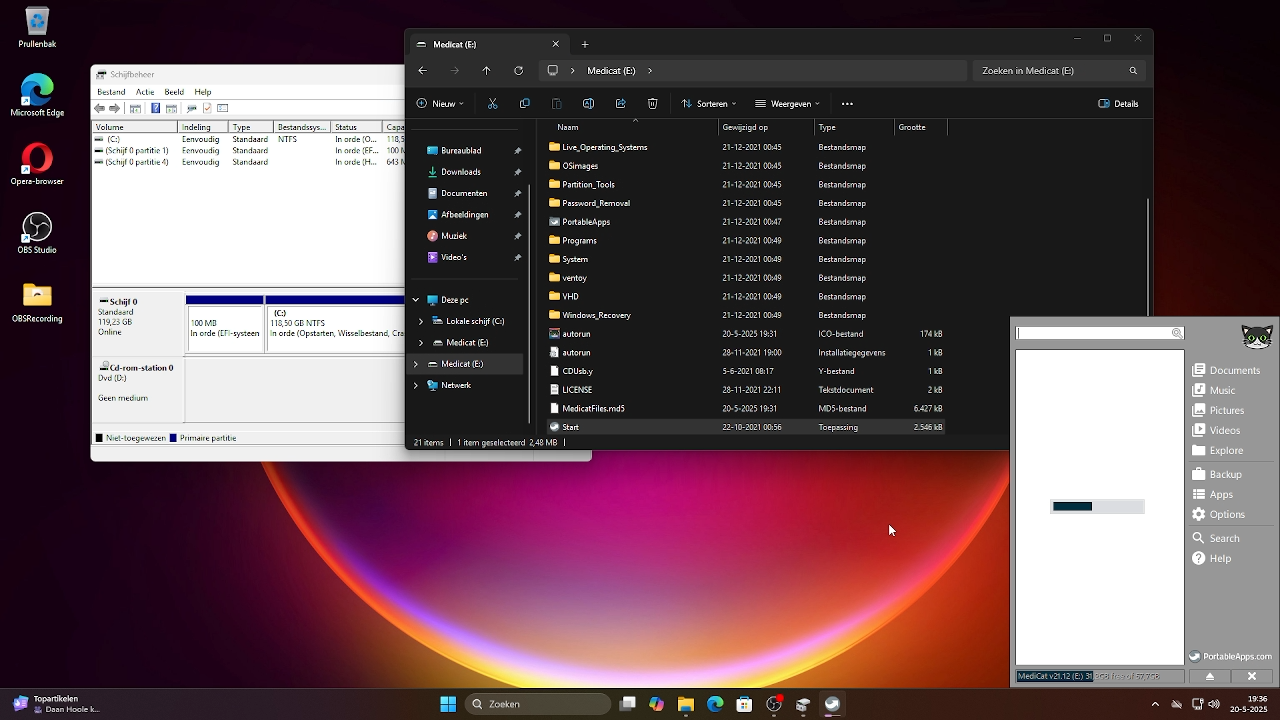Click the MediCat cat logo

click(1257, 336)
